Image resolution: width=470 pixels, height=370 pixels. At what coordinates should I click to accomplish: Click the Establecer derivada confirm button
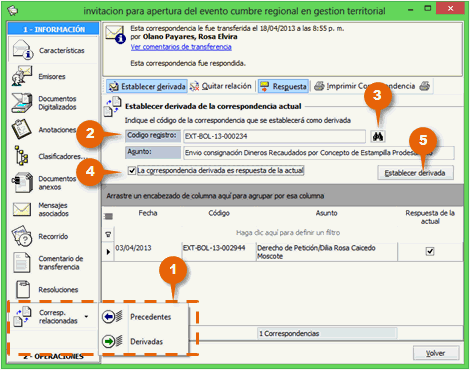point(415,173)
